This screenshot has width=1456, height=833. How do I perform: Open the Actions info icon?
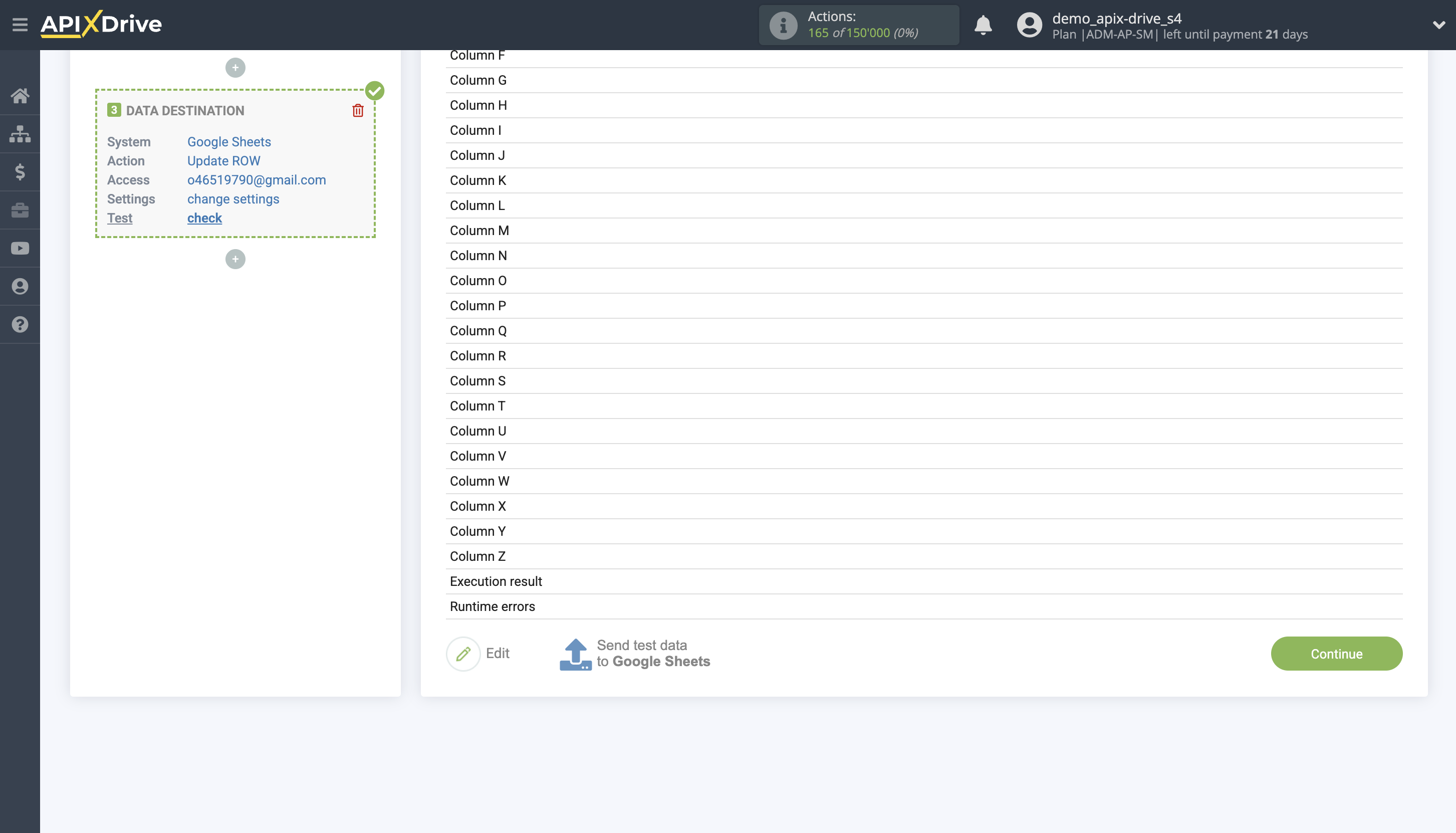coord(783,25)
